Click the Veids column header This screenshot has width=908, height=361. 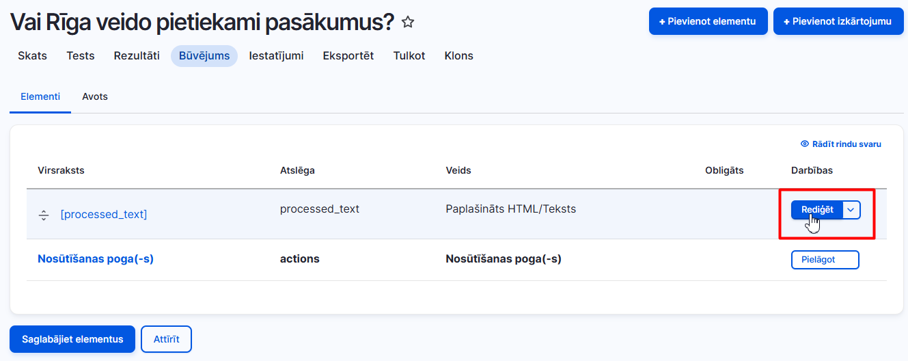coord(458,170)
